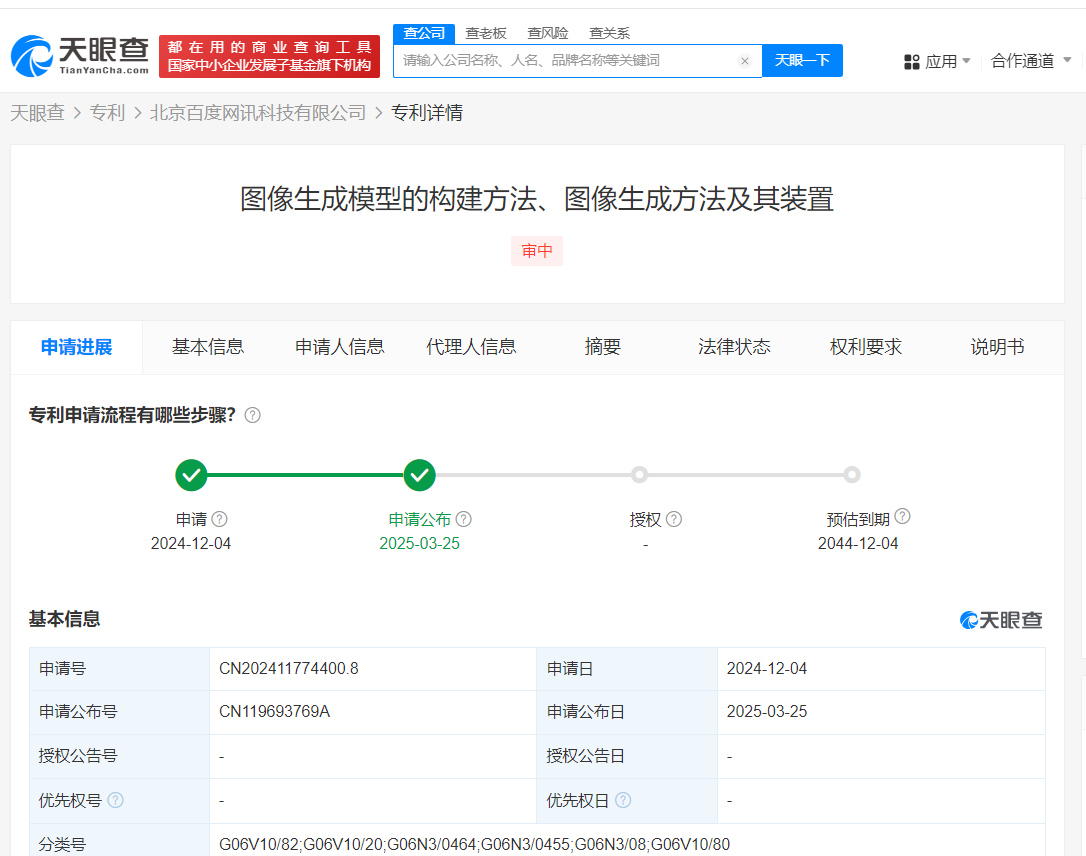This screenshot has width=1086, height=856.
Task: Click the help icon next to 申请公布
Action: pos(464,519)
